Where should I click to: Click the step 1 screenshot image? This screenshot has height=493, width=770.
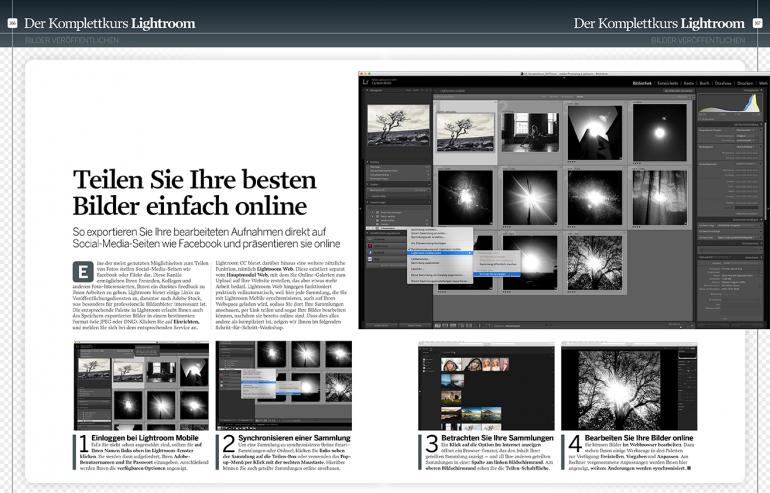tap(141, 386)
